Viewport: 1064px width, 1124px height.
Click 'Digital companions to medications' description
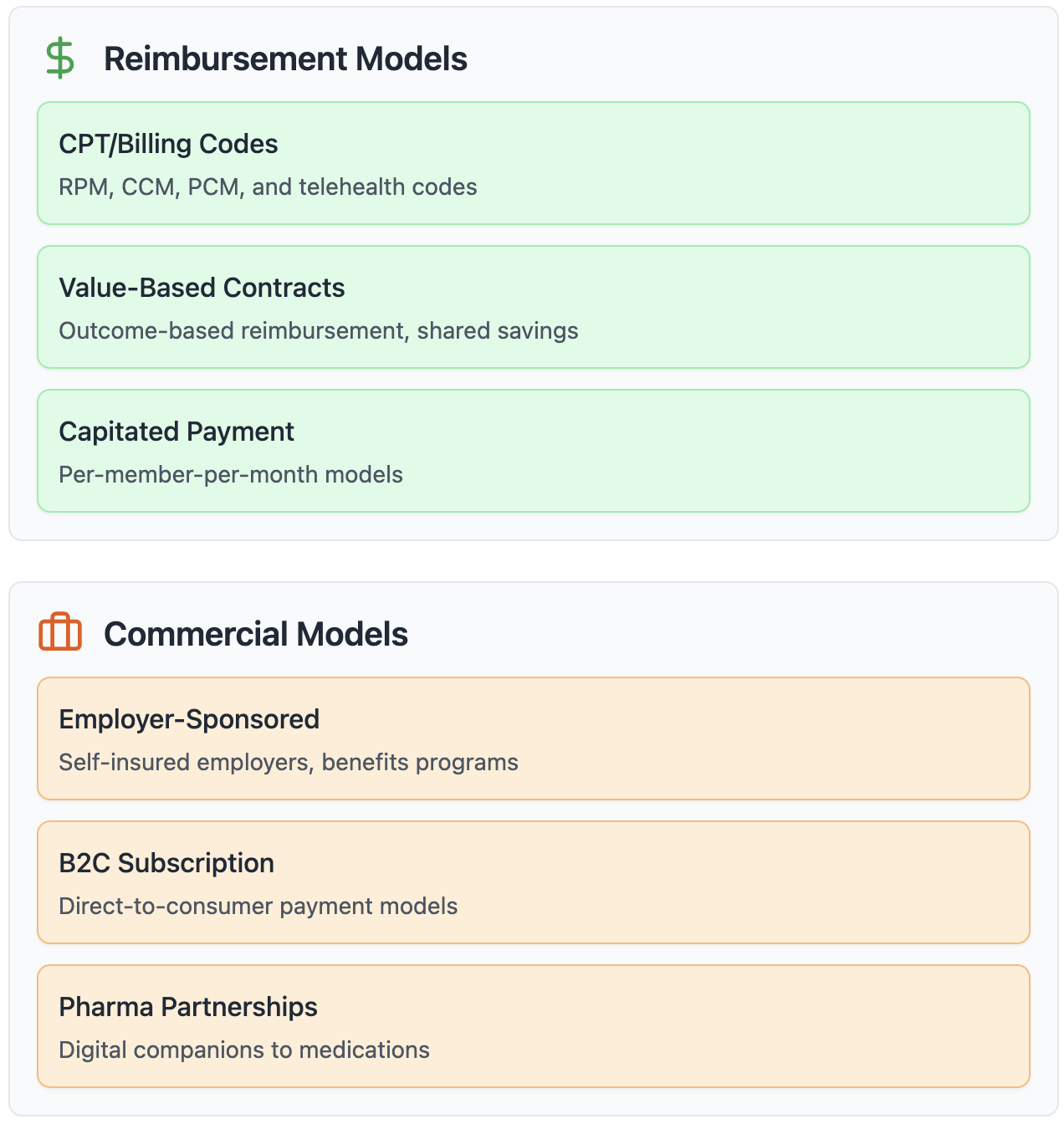pos(244,1050)
